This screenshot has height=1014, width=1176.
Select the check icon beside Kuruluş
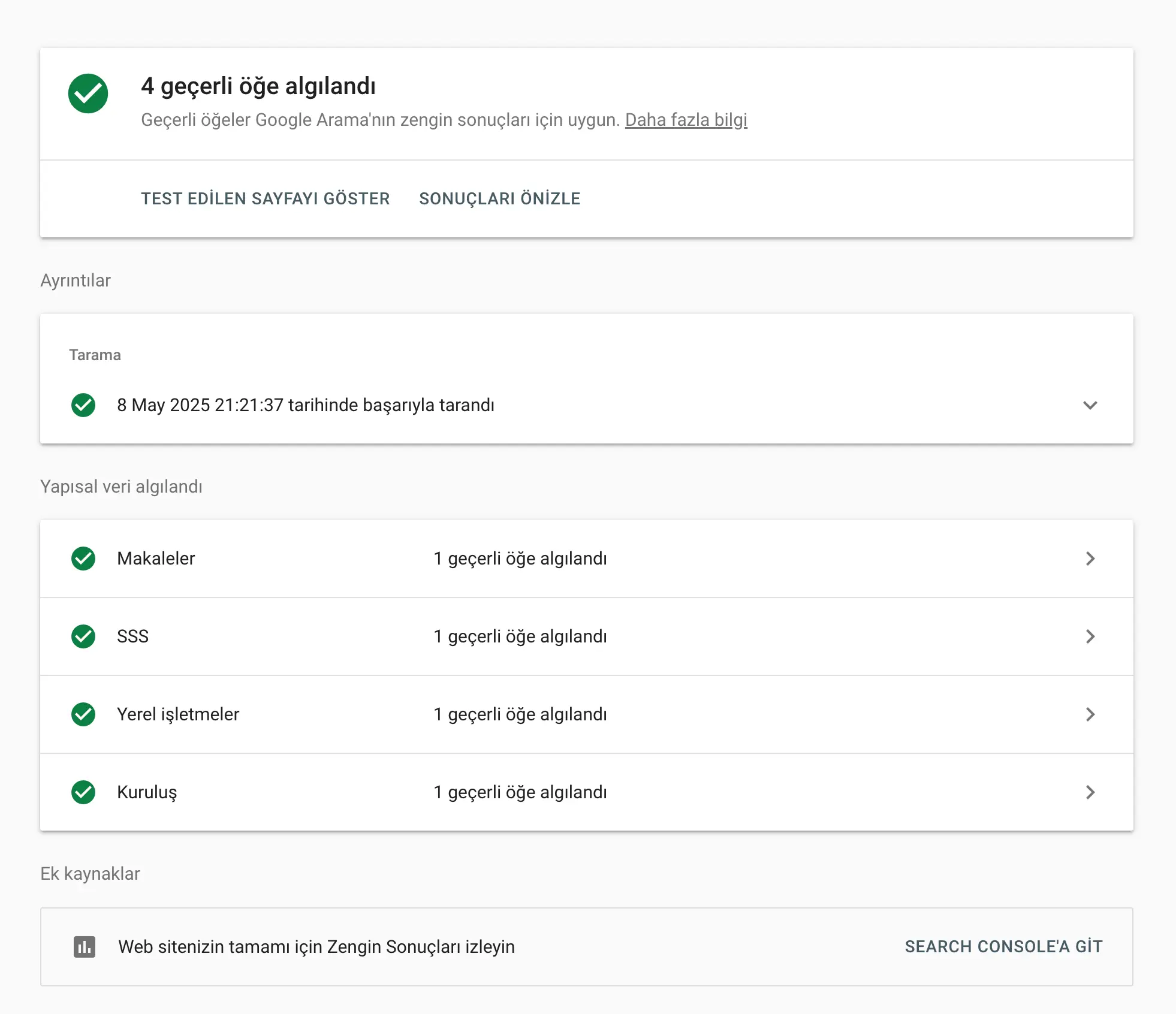(x=83, y=792)
